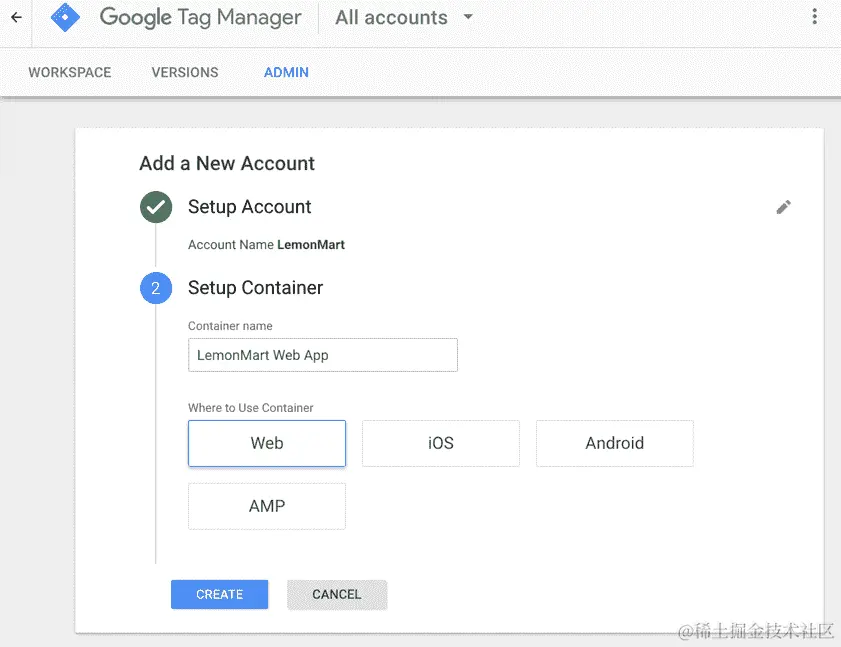Select the Android container option
841x647 pixels.
[615, 443]
